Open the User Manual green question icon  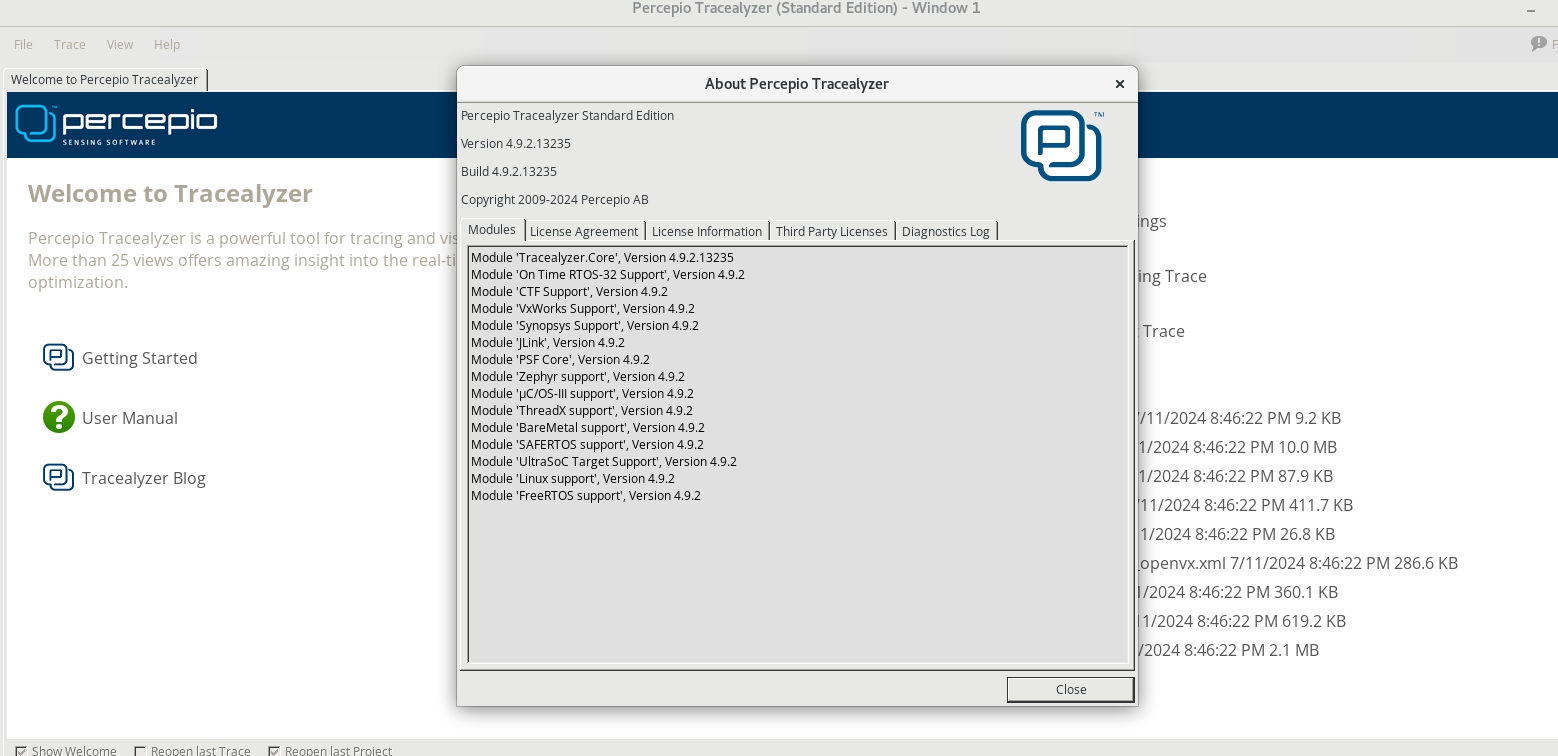(x=58, y=417)
